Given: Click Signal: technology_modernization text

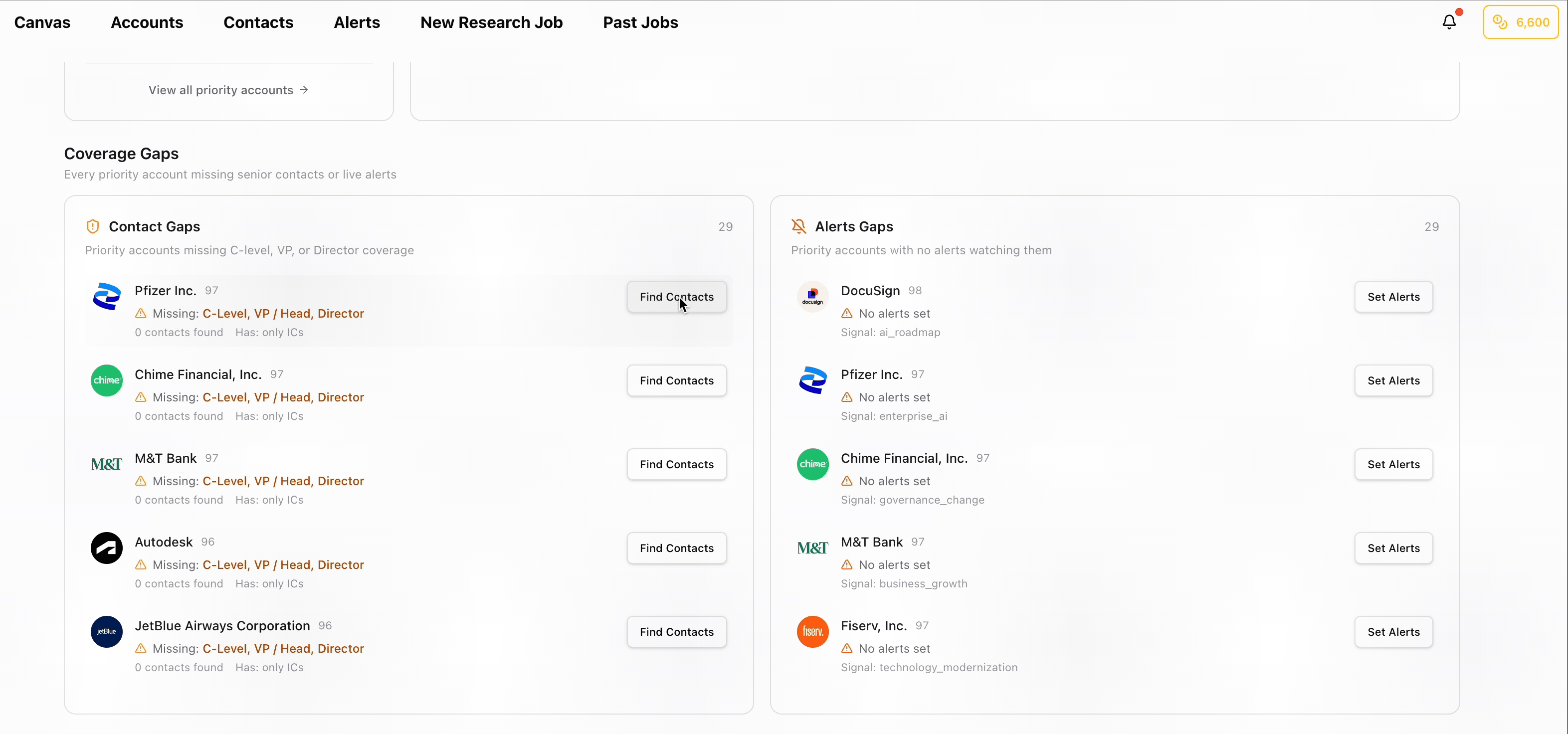Looking at the screenshot, I should (929, 668).
